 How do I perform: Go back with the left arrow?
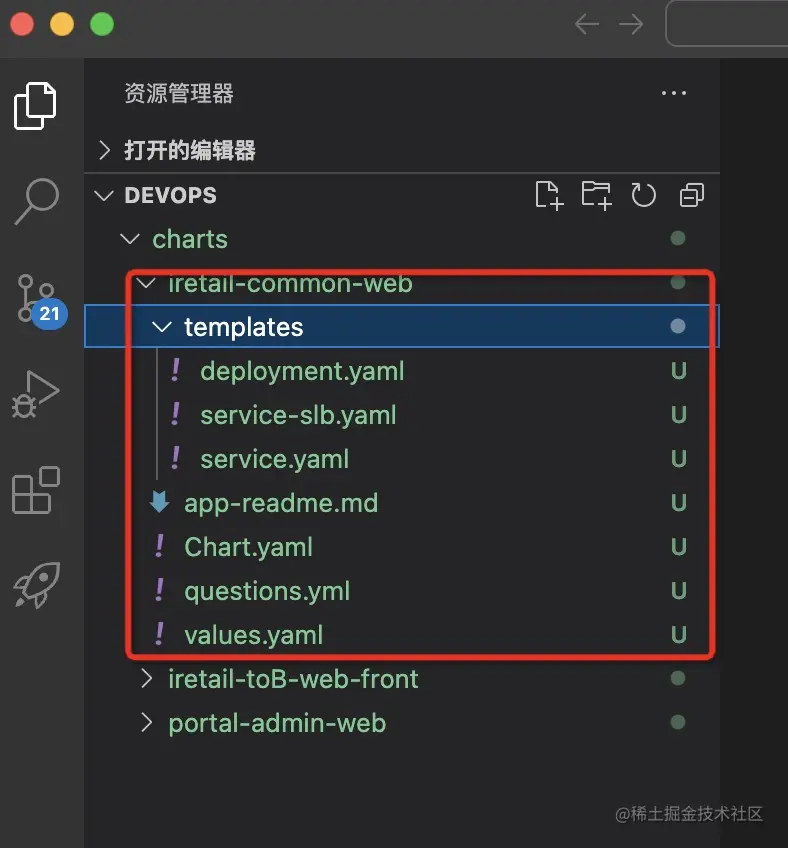tap(587, 24)
